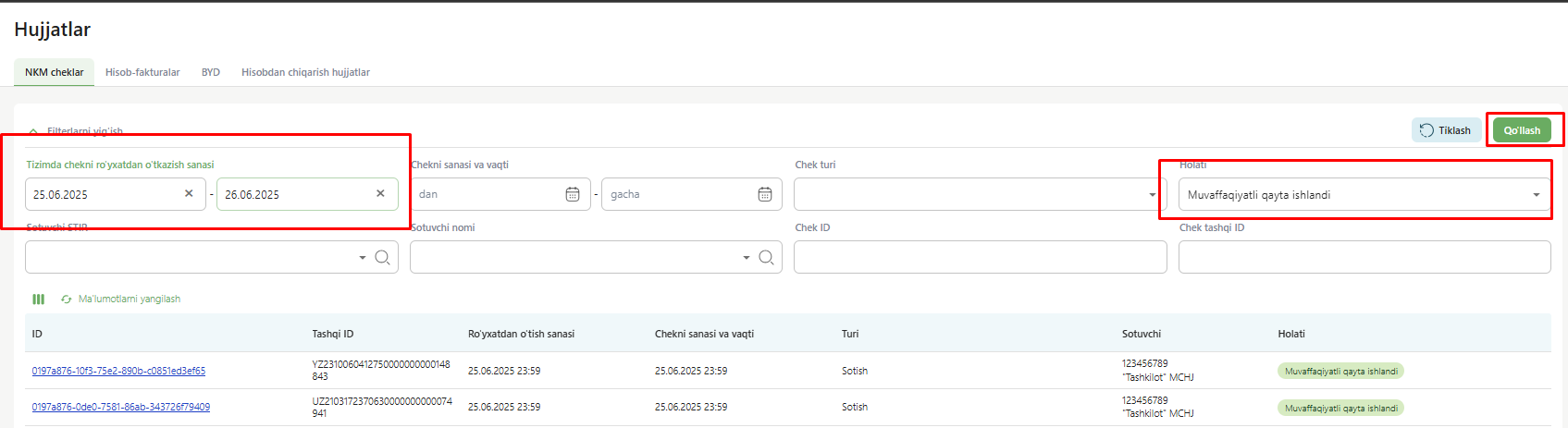Click the Ma'lumotlarni yangilash refresh icon
The height and width of the screenshot is (428, 1568).
pos(67,300)
